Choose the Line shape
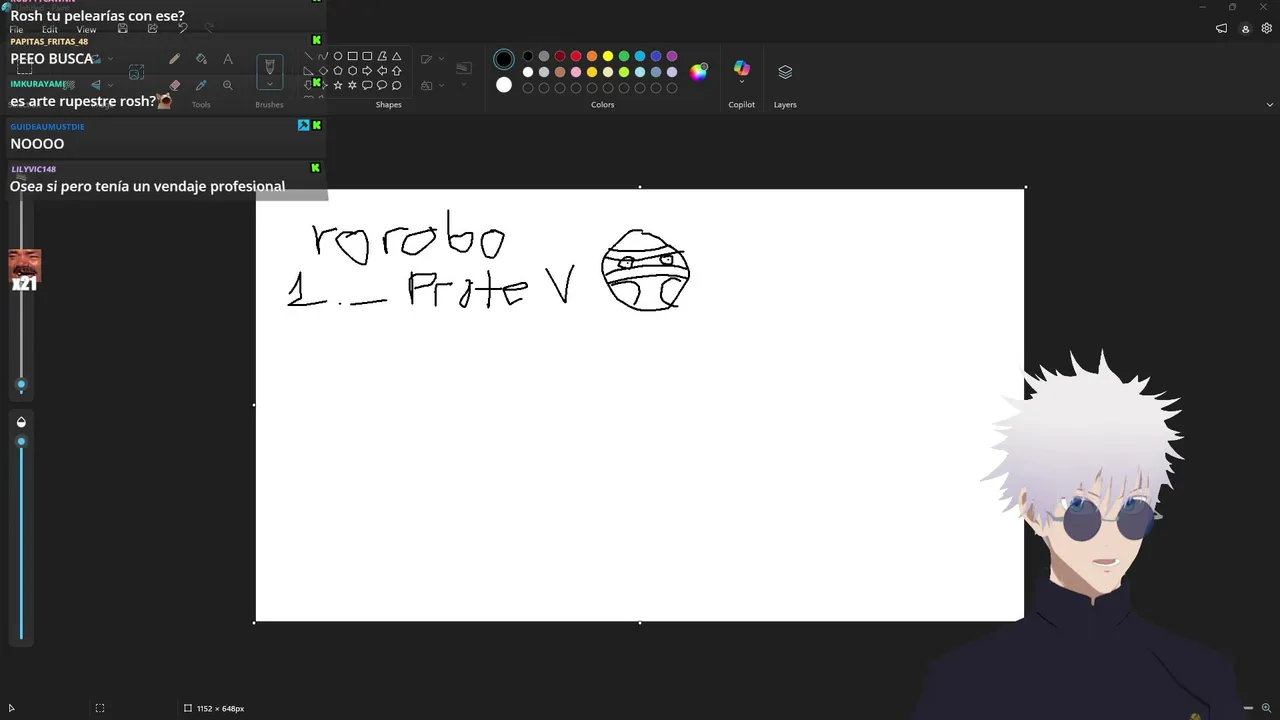The width and height of the screenshot is (1280, 720). 308,56
